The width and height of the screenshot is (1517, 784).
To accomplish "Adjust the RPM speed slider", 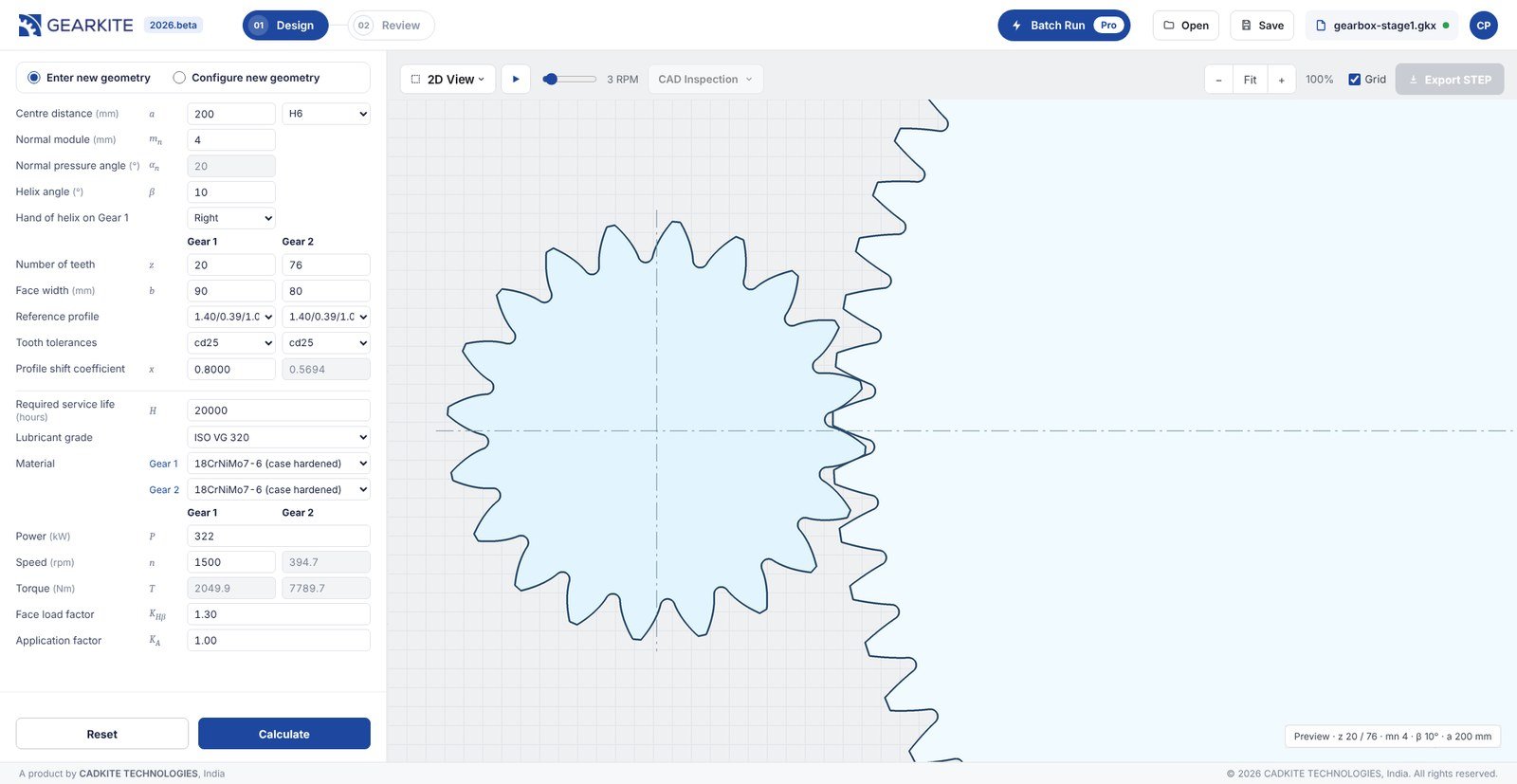I will 569,80.
